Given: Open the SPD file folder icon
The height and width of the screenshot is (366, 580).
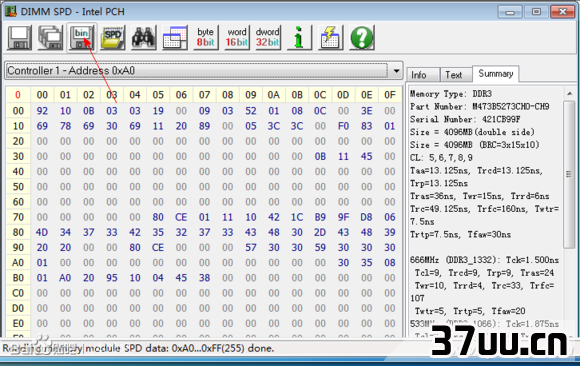Looking at the screenshot, I should 113,37.
